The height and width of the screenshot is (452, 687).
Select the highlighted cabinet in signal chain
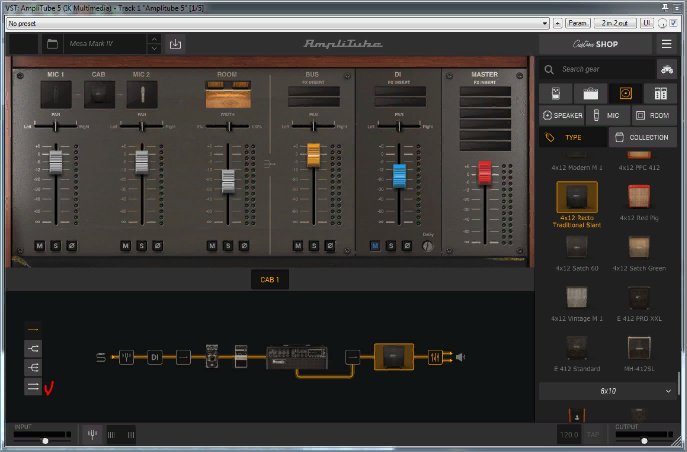[x=393, y=357]
